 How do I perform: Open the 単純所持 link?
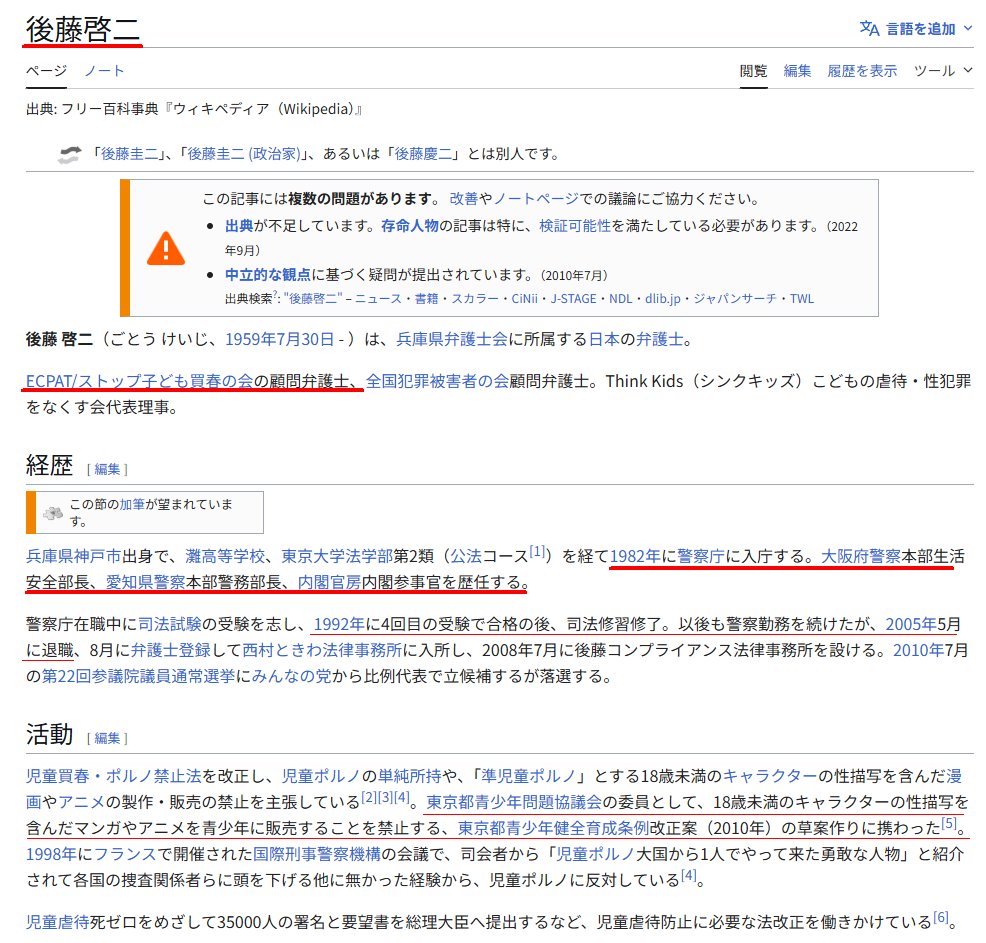(410, 777)
